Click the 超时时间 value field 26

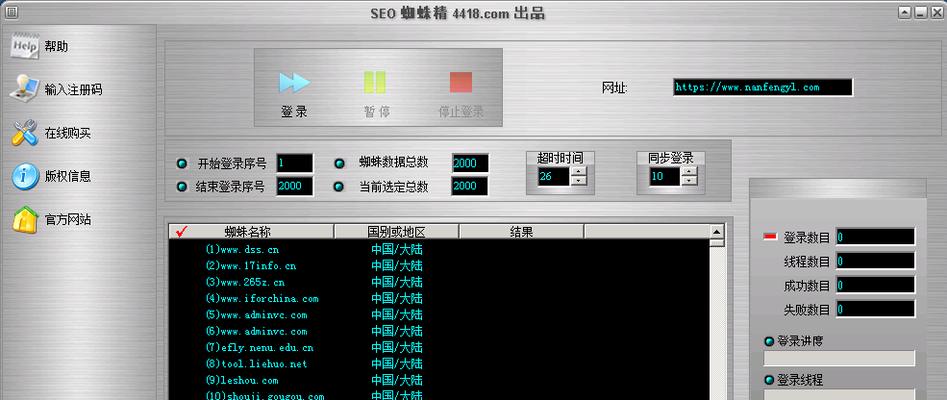pyautogui.click(x=554, y=176)
